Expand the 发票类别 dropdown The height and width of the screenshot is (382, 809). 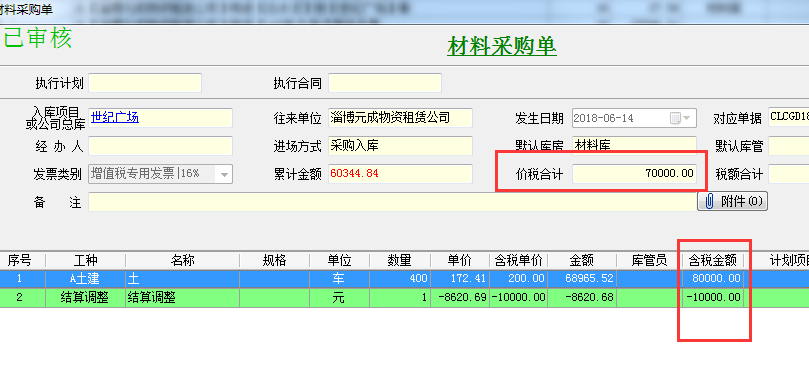click(x=224, y=174)
